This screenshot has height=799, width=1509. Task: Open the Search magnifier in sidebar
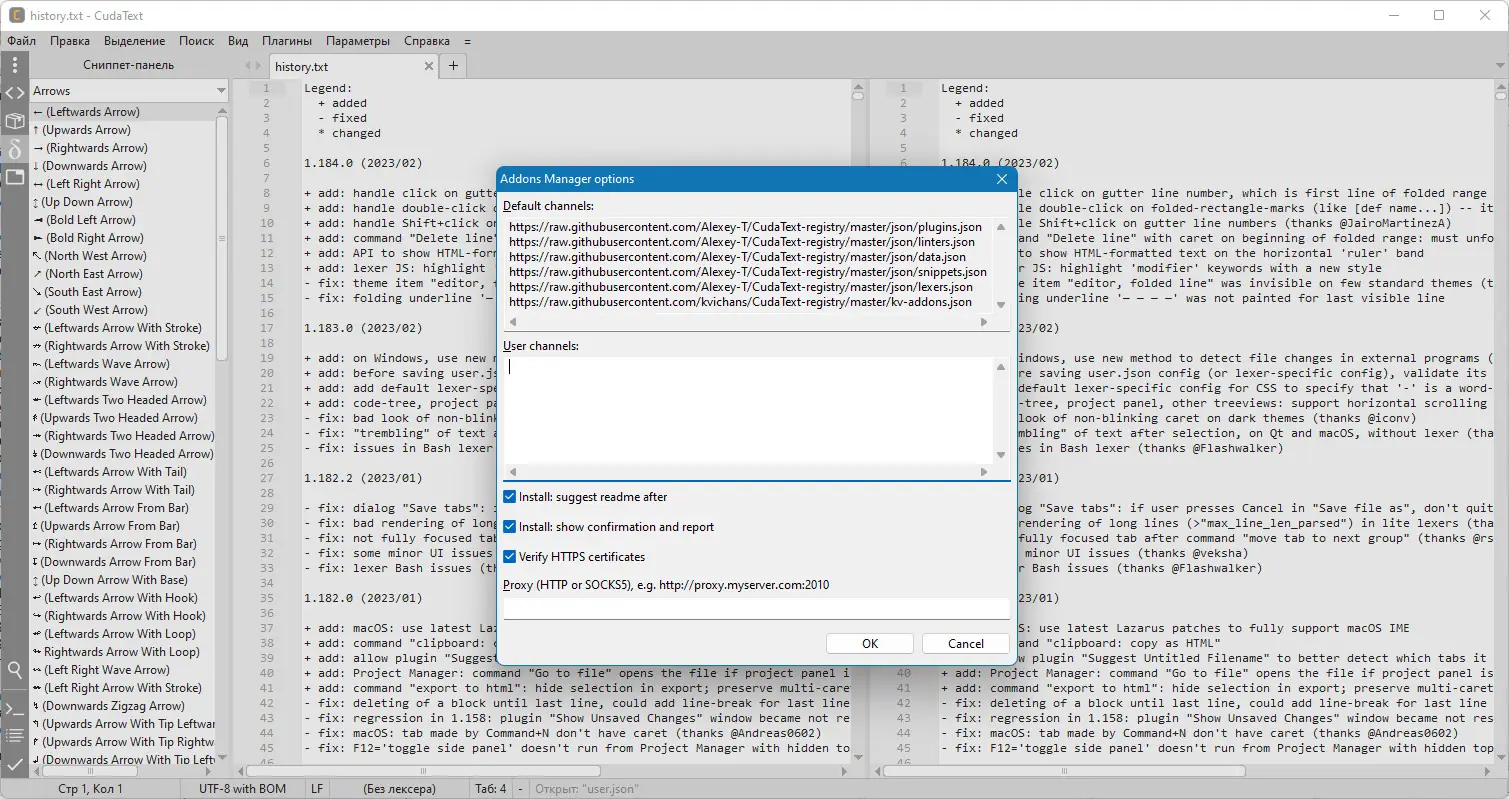coord(14,670)
